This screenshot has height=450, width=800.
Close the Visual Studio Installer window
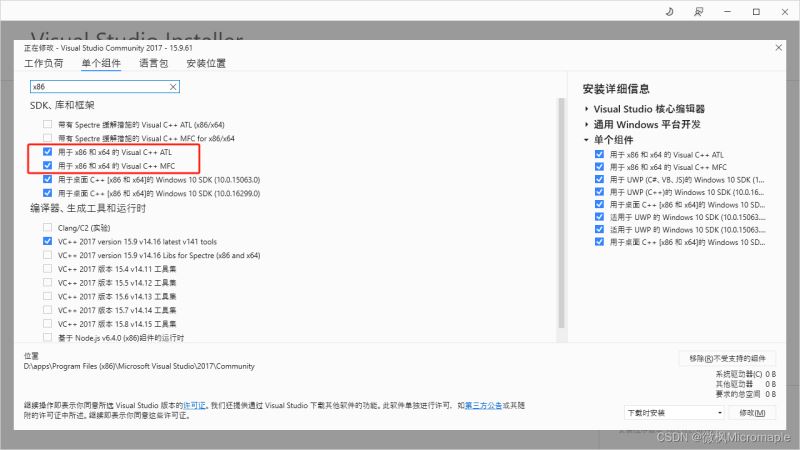click(785, 11)
